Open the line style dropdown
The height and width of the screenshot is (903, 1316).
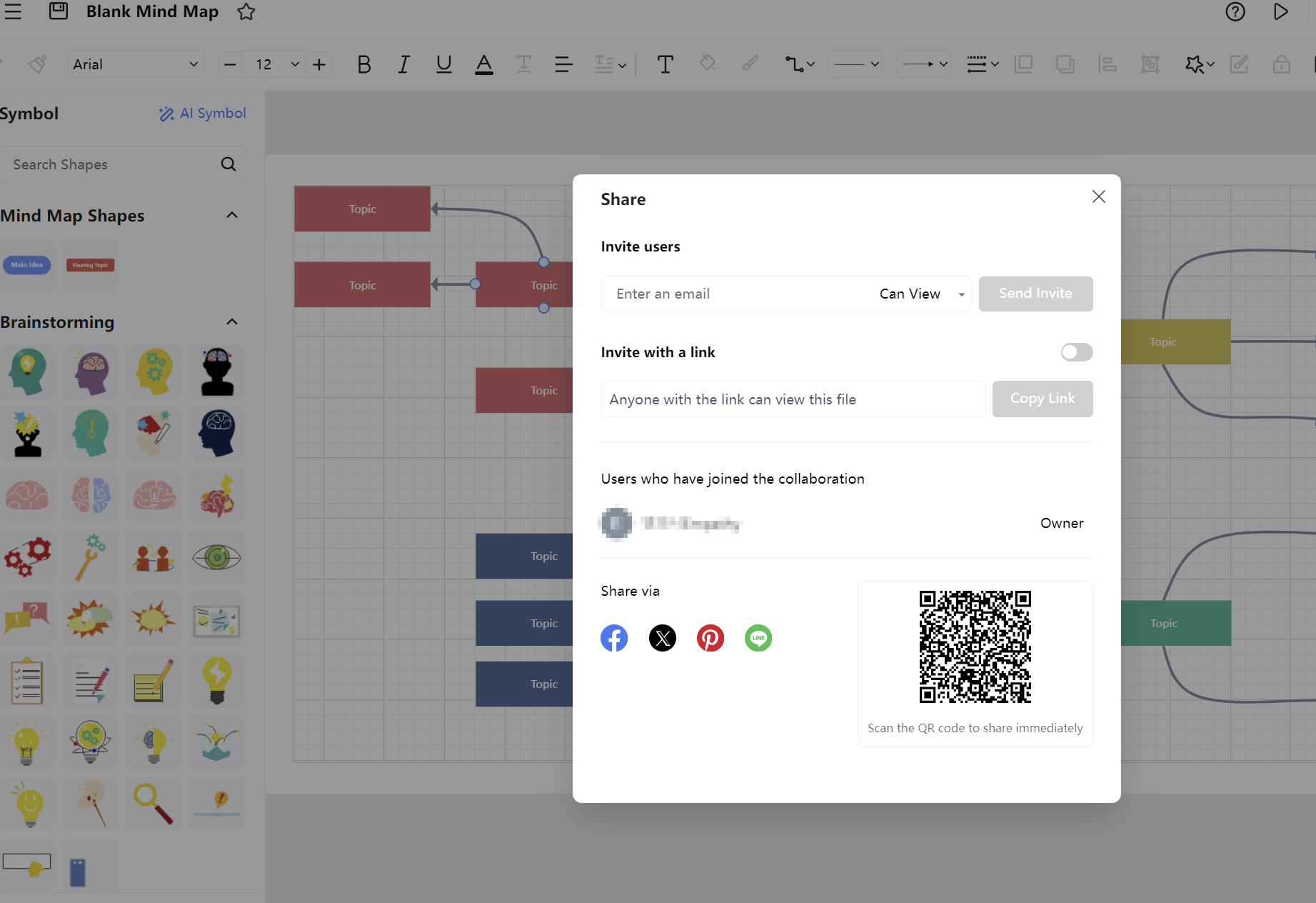855,64
